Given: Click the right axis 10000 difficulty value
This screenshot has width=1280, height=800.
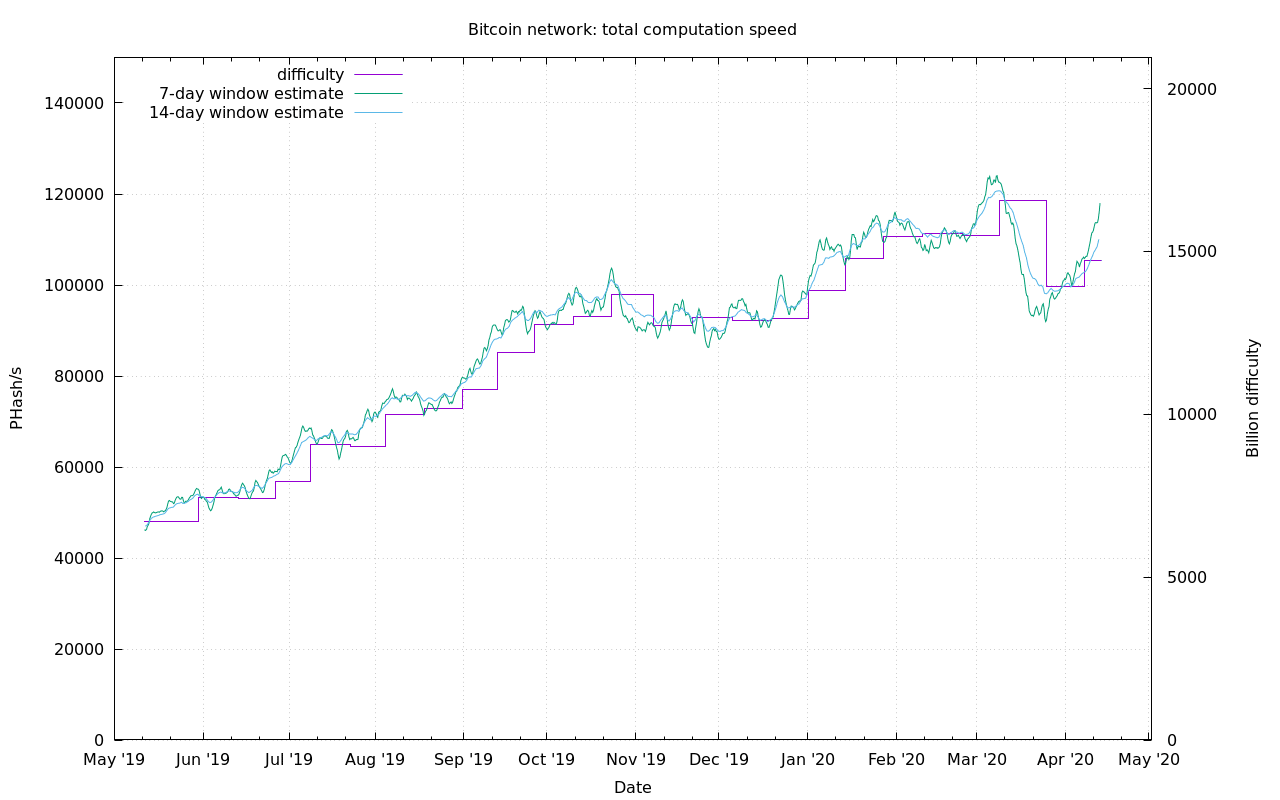Looking at the screenshot, I should (1190, 414).
